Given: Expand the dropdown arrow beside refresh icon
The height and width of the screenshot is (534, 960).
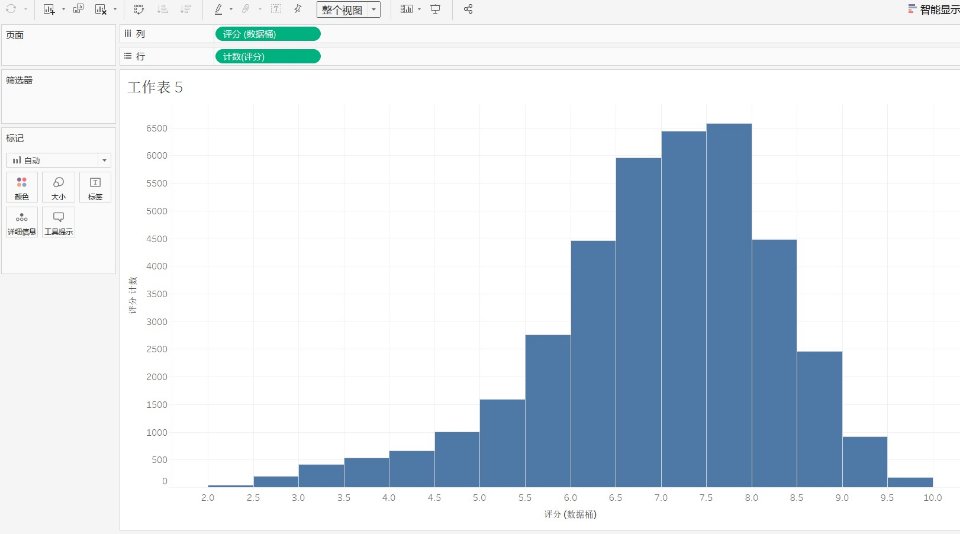Looking at the screenshot, I should coord(26,9).
